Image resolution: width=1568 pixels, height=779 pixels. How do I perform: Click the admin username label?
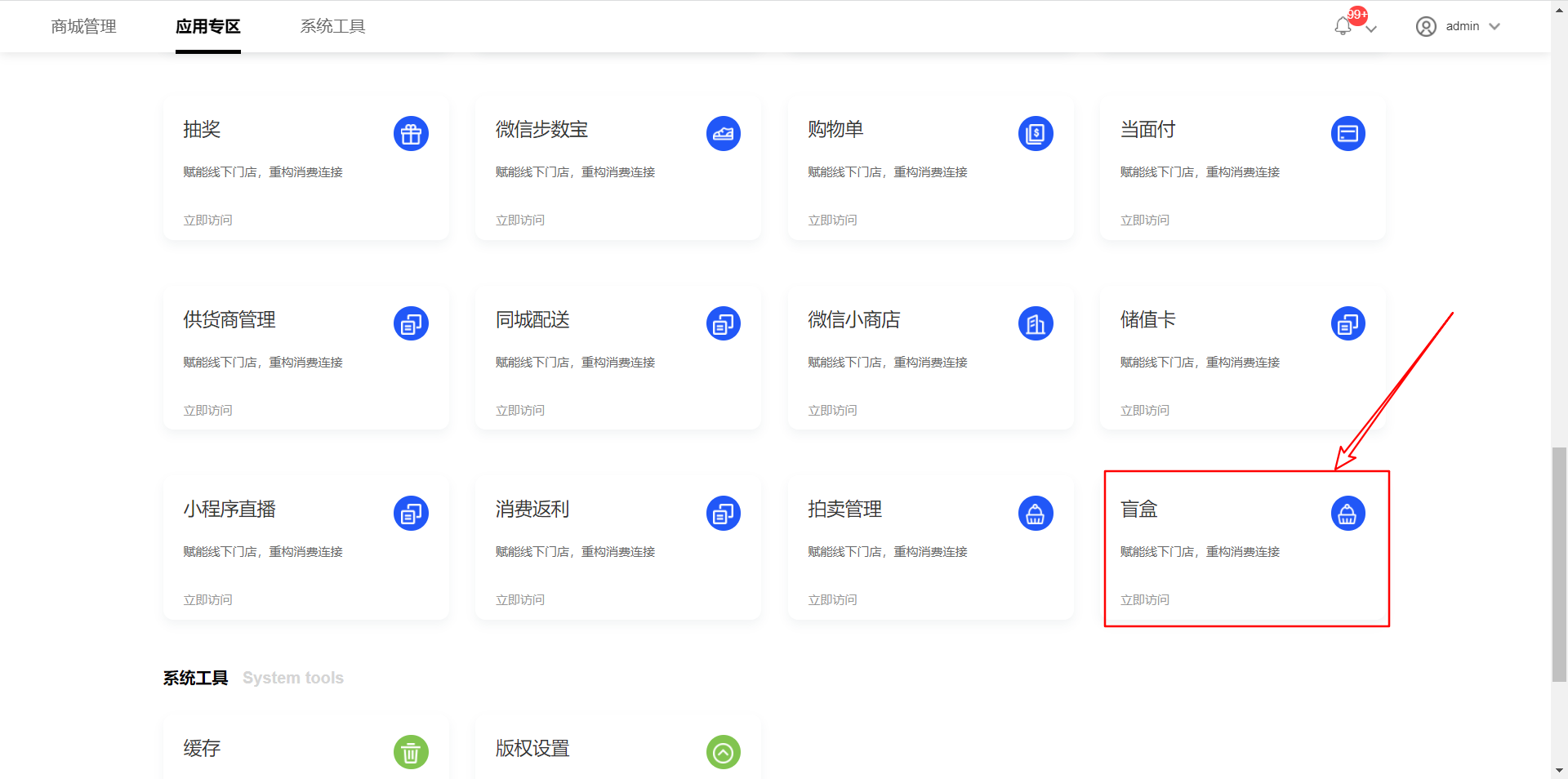click(1463, 26)
